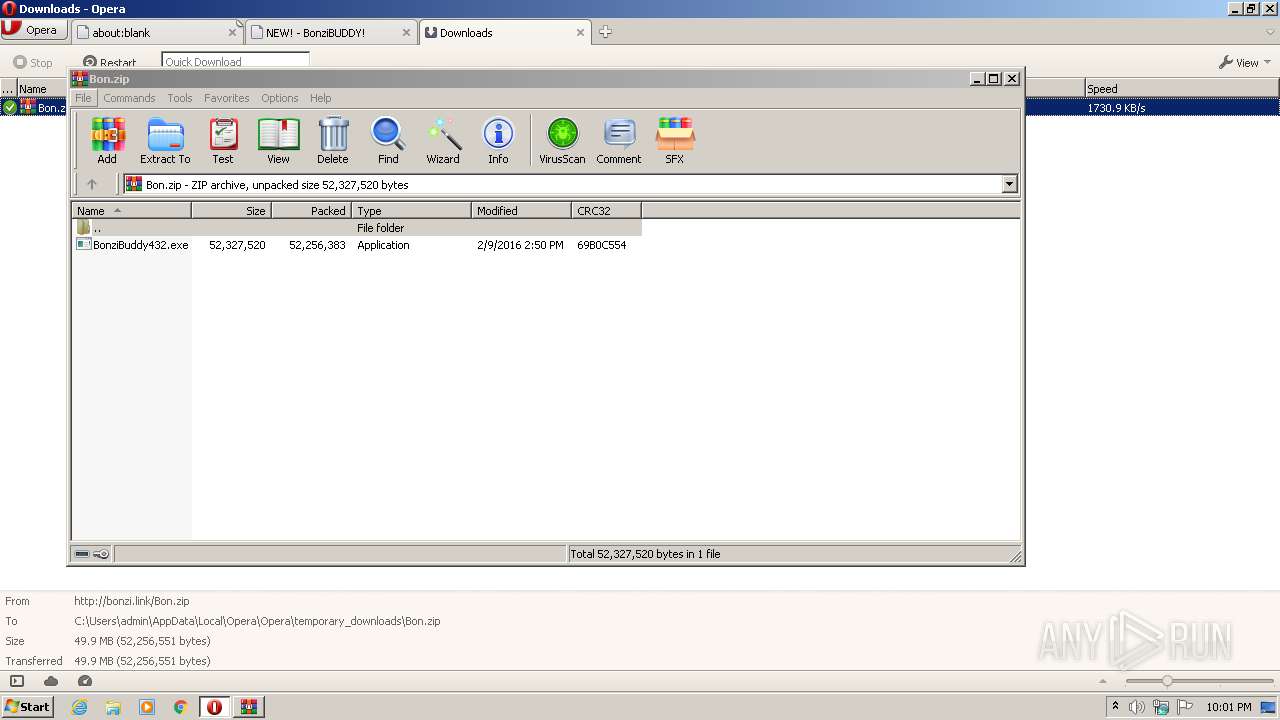
Task: Start a VirusScan on the archive
Action: [562, 140]
